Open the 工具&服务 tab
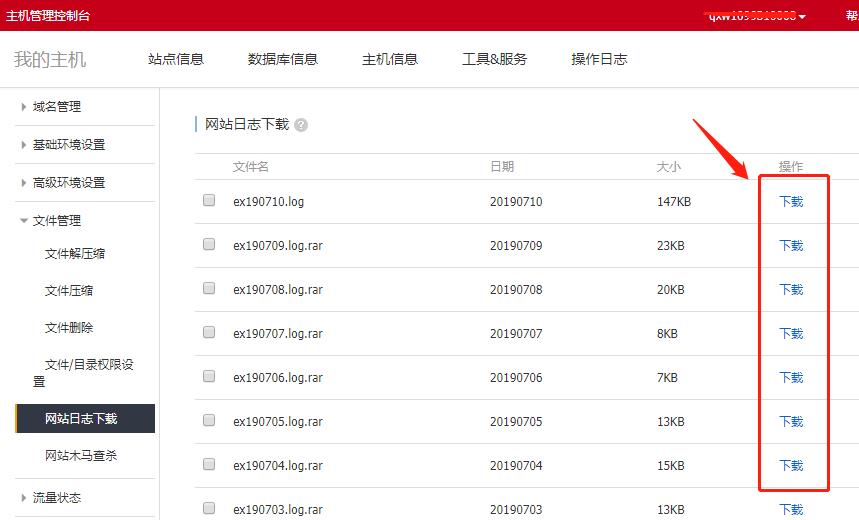The width and height of the screenshot is (859, 520). click(x=494, y=59)
